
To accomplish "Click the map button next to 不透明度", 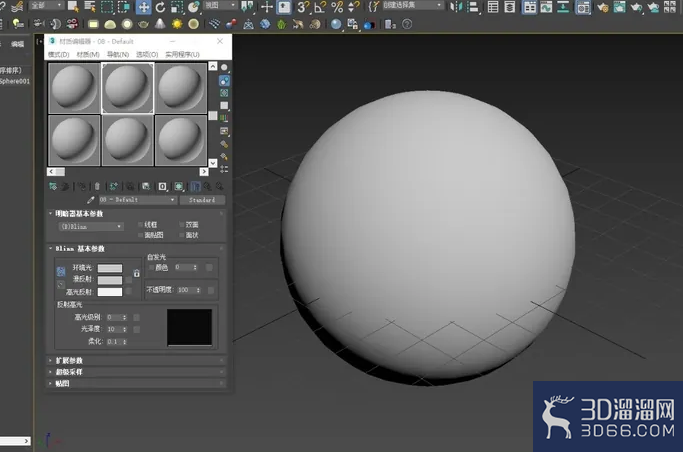I will 211,290.
